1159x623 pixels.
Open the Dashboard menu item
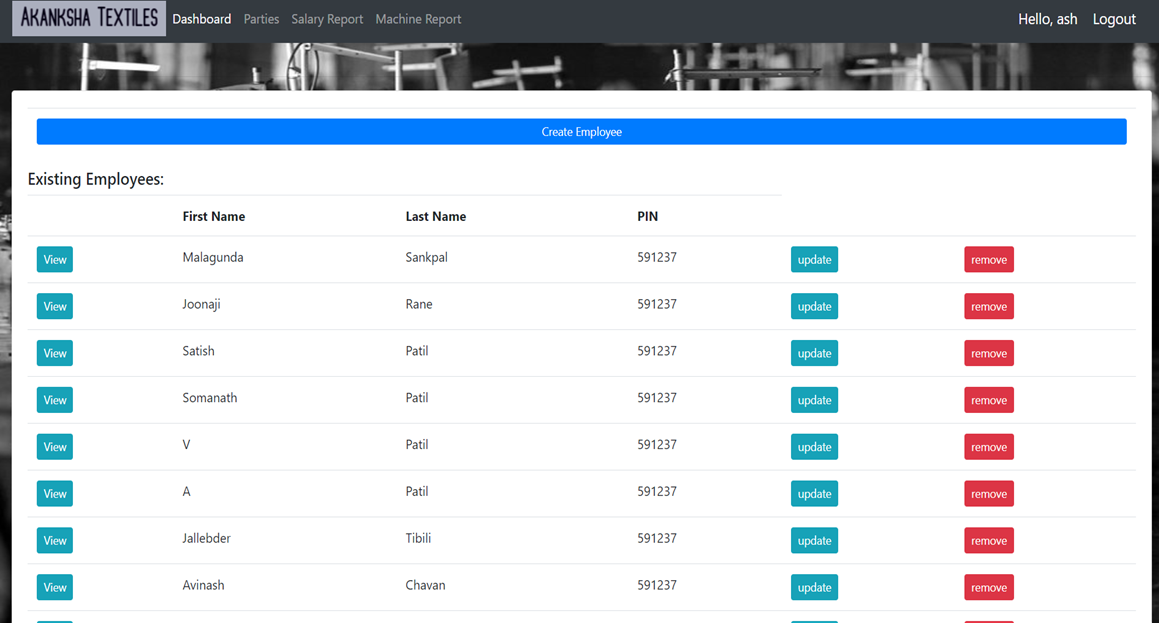point(201,18)
